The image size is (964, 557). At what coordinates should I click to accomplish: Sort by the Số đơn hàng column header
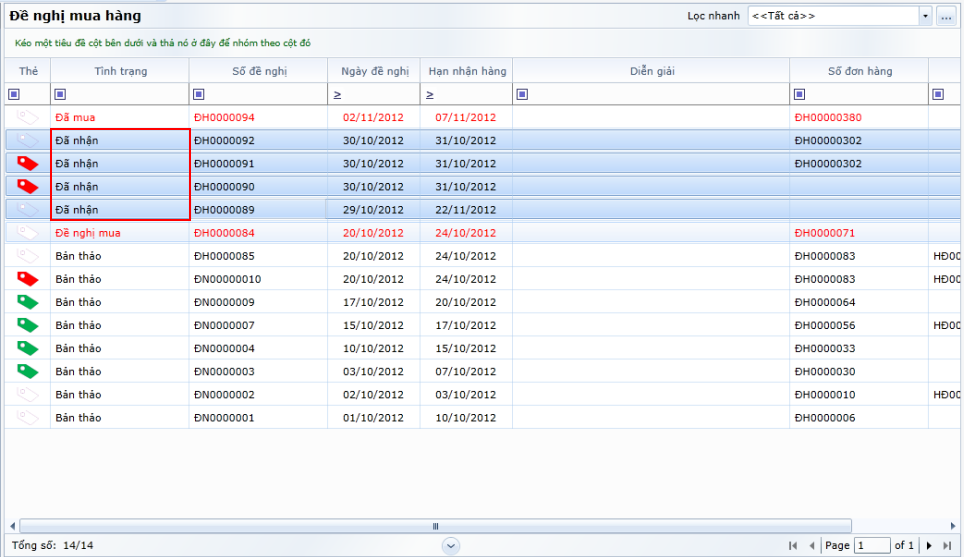tap(859, 71)
